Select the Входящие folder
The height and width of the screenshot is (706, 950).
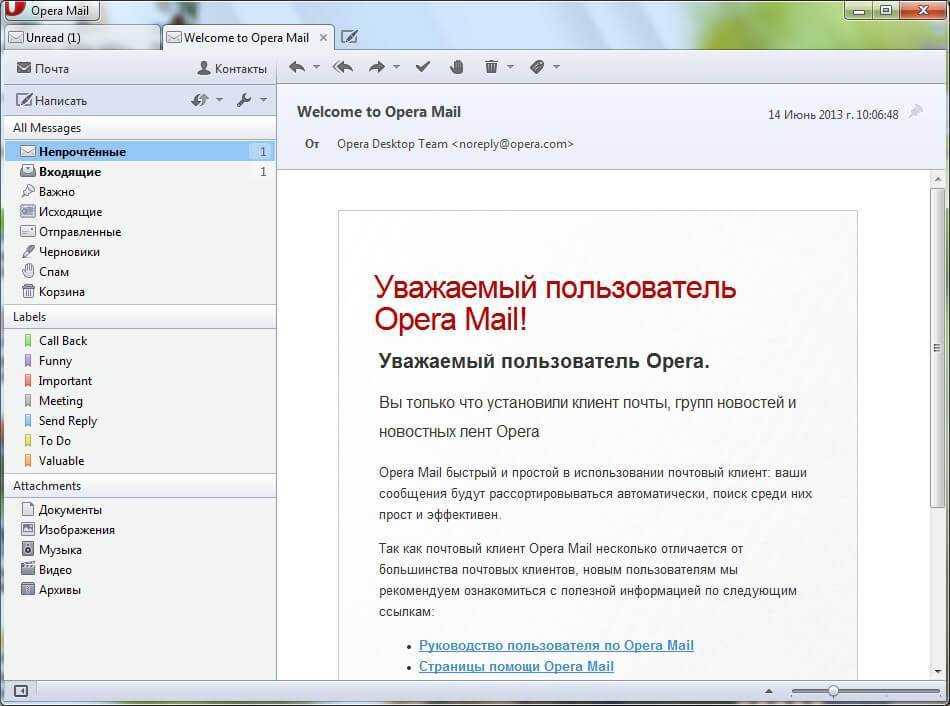coord(140,172)
